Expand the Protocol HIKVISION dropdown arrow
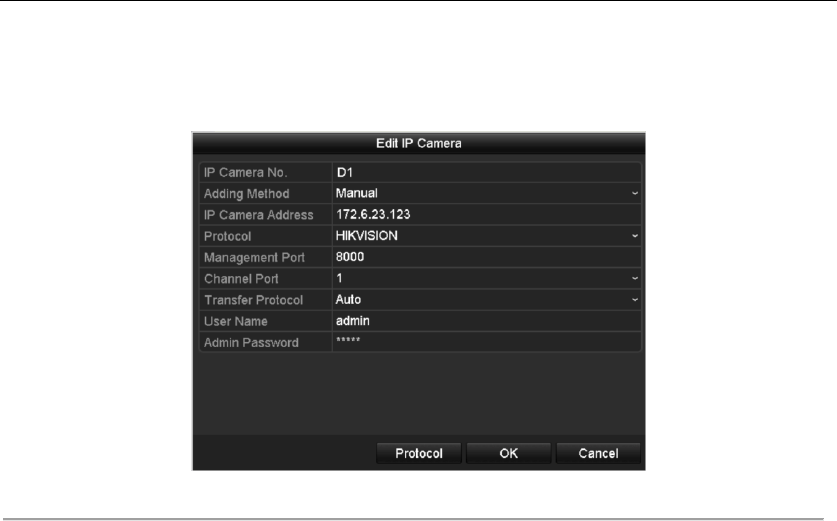 (635, 236)
